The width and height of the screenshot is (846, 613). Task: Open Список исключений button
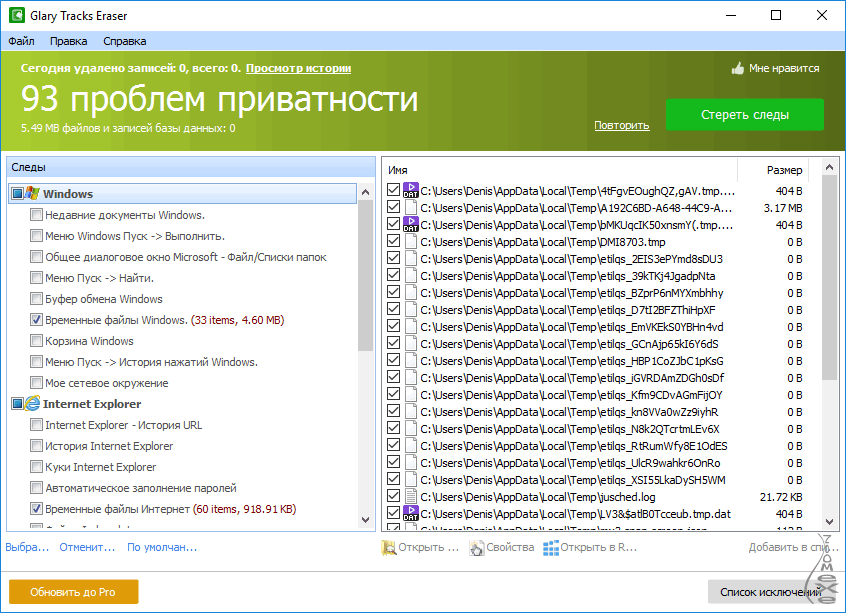(x=770, y=592)
